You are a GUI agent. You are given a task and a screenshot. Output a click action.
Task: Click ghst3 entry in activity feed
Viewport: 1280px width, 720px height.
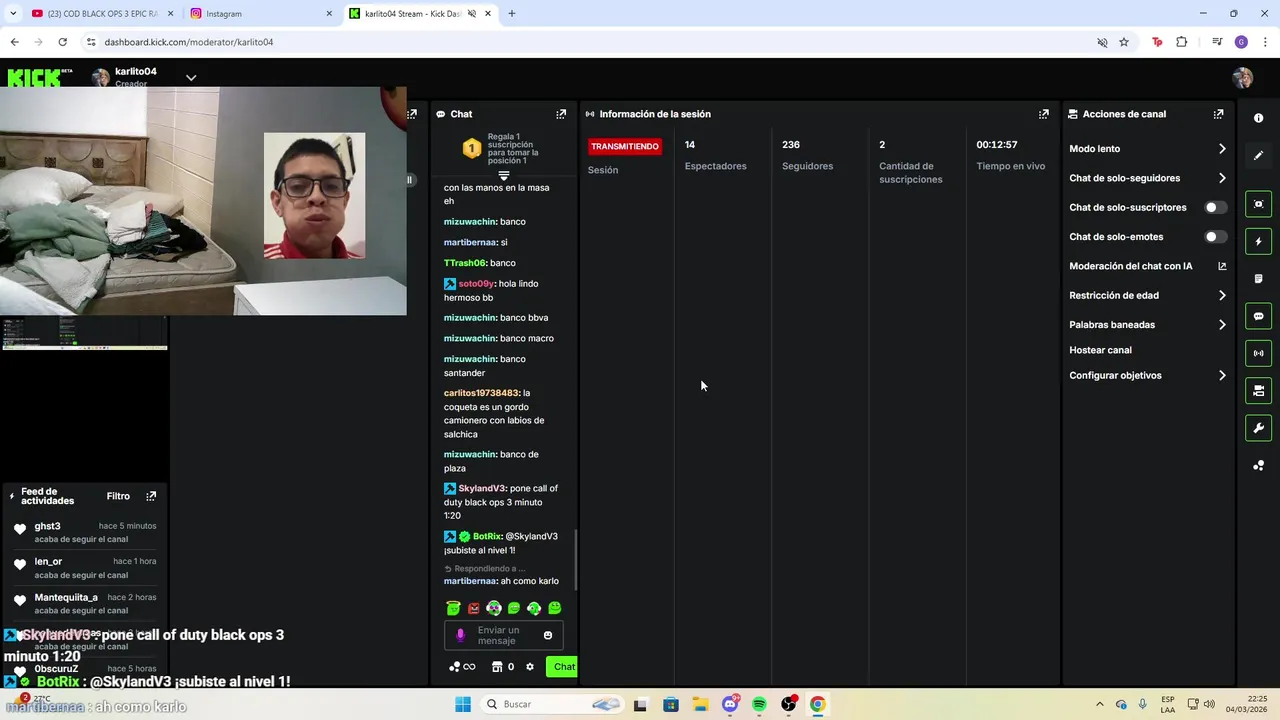click(85, 532)
